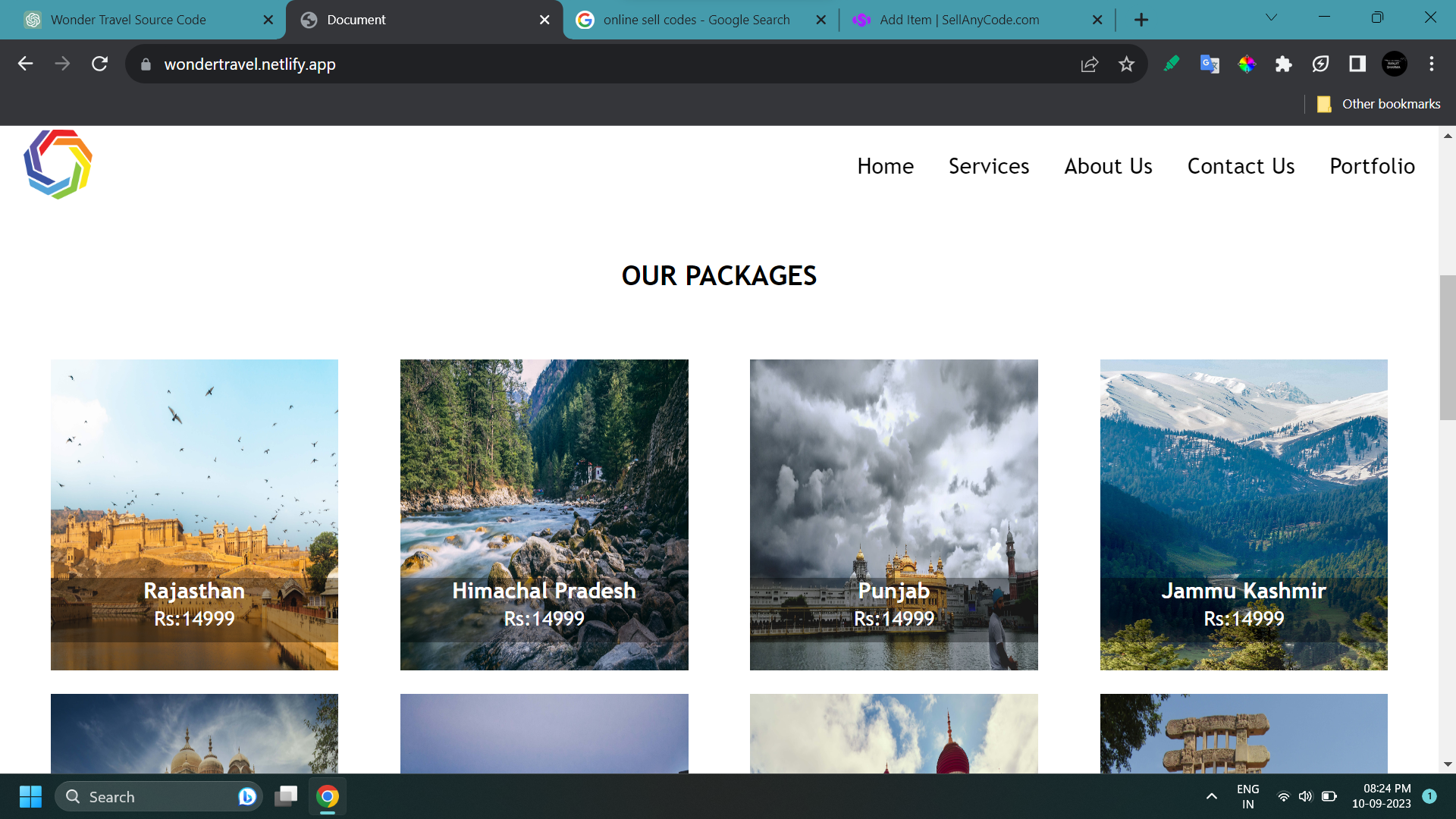Select the Himachal Pradesh package card
The width and height of the screenshot is (1456, 819).
click(544, 515)
